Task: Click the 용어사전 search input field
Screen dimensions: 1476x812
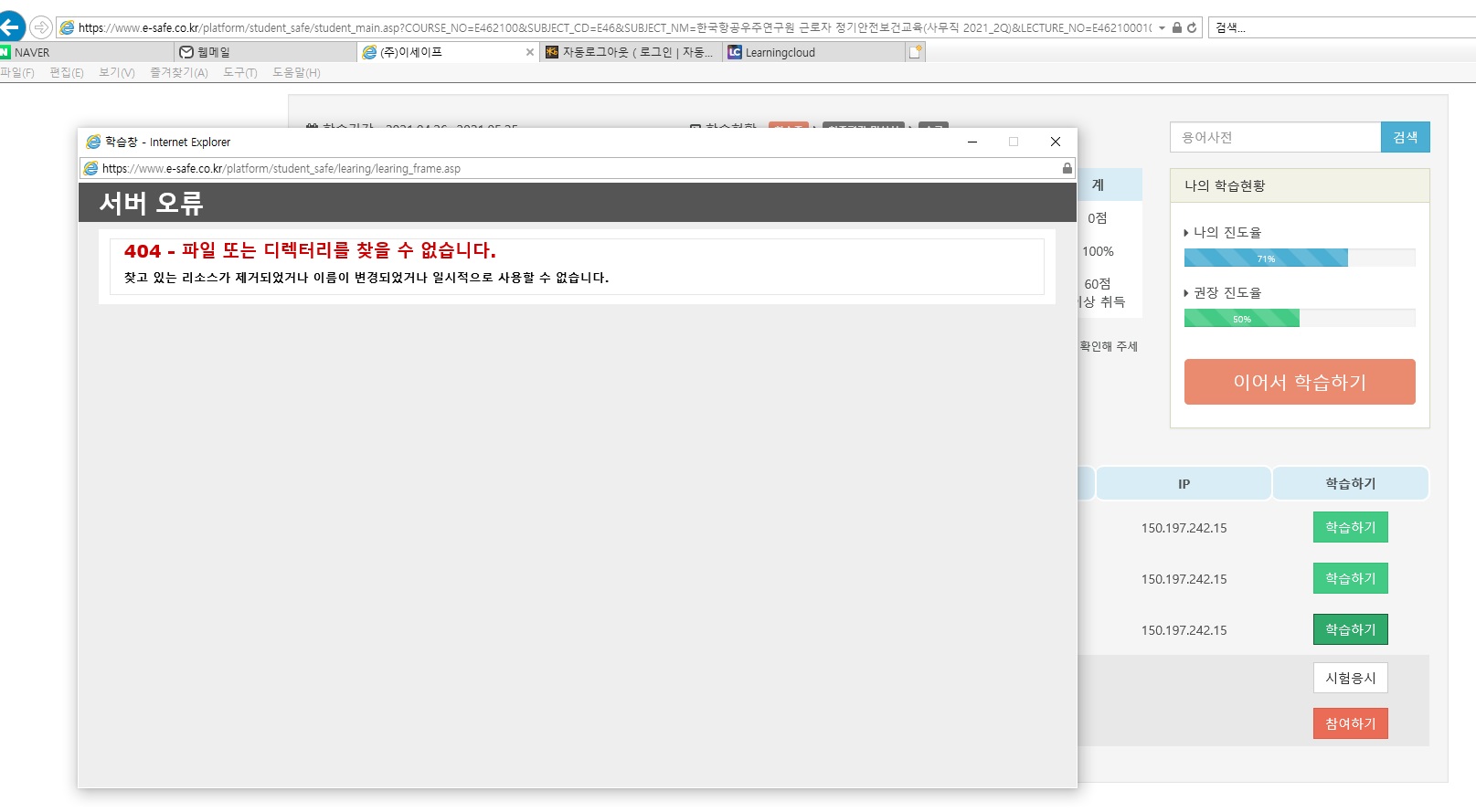Action: pyautogui.click(x=1275, y=137)
